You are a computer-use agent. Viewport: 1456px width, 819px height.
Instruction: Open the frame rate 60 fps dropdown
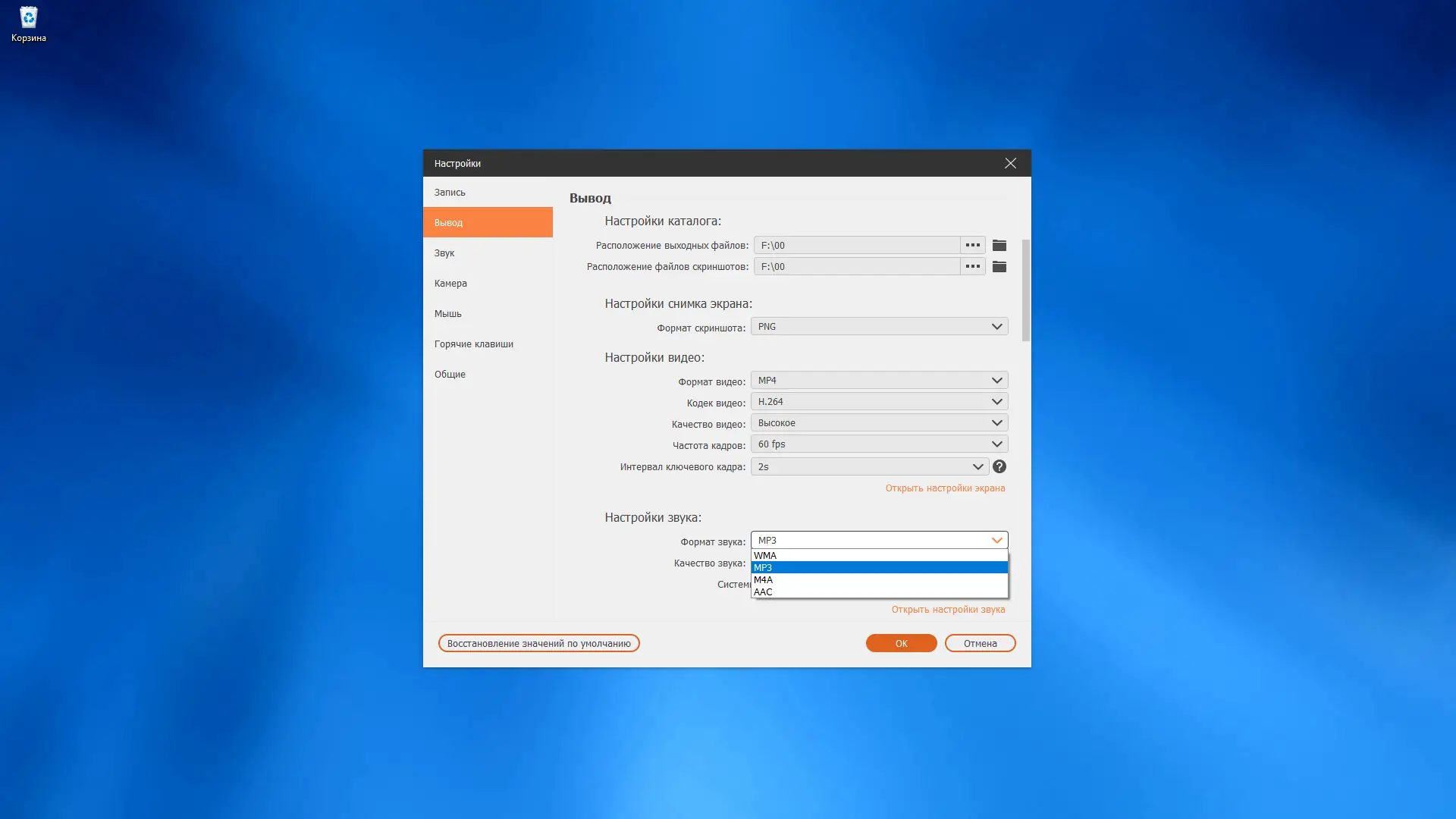879,444
